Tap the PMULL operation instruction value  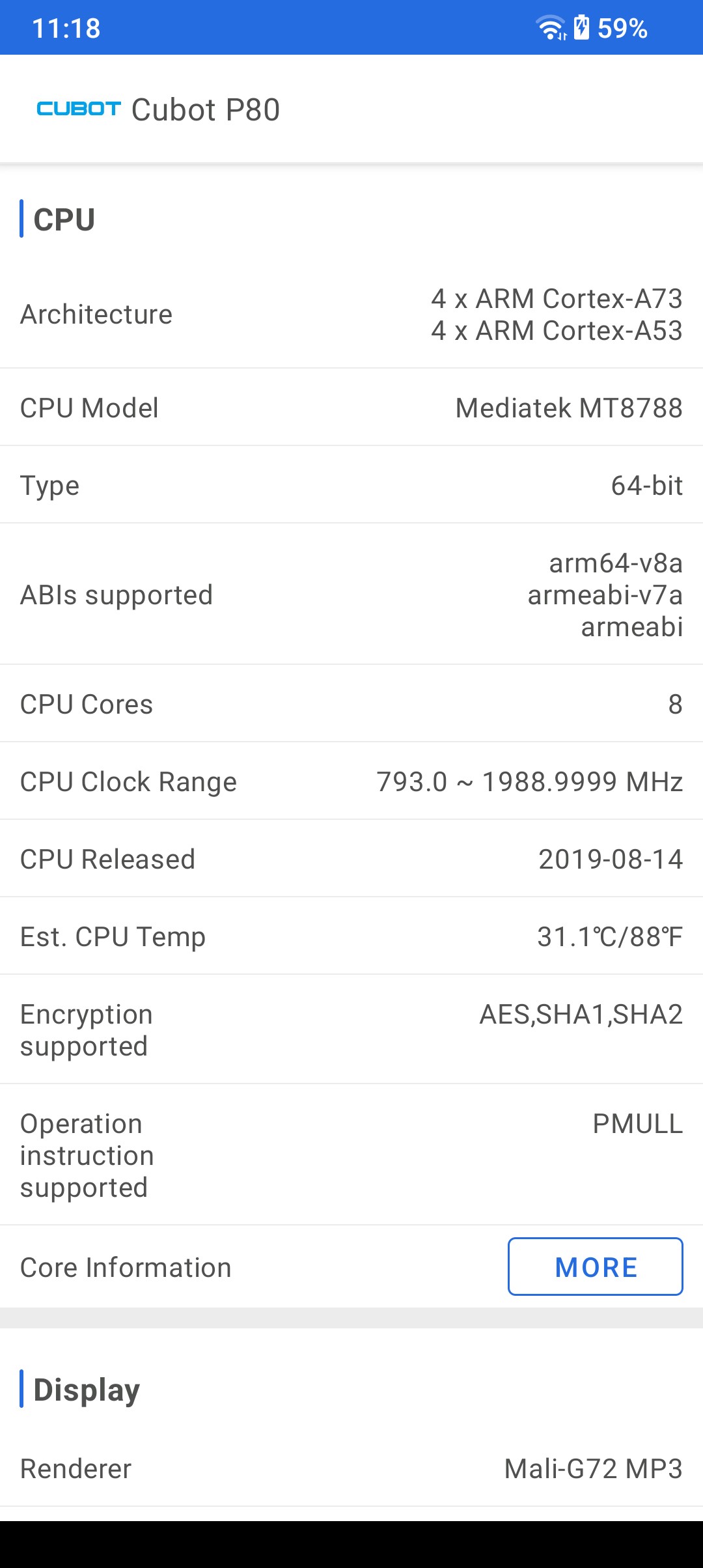(638, 1124)
